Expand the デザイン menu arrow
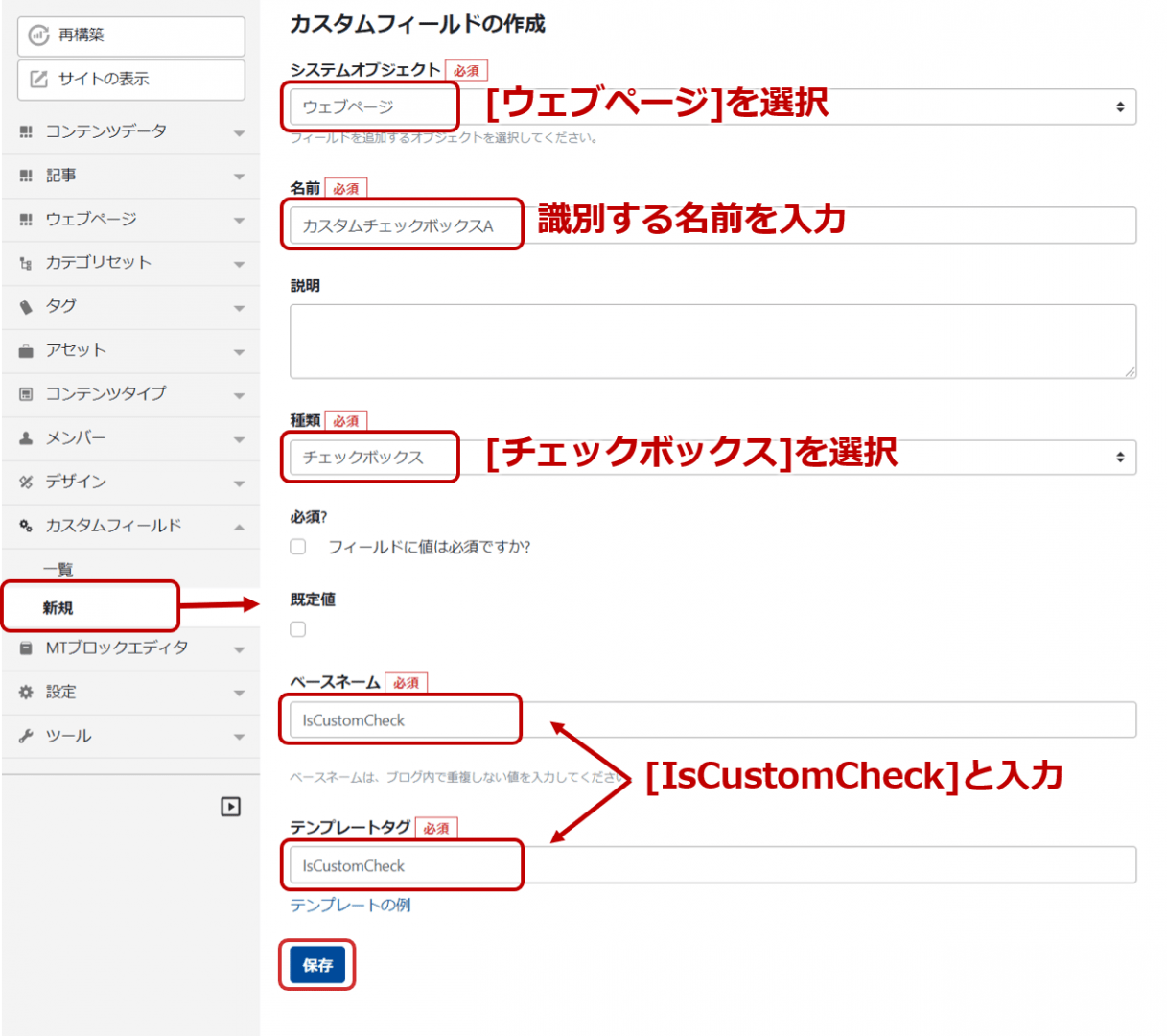 (240, 483)
